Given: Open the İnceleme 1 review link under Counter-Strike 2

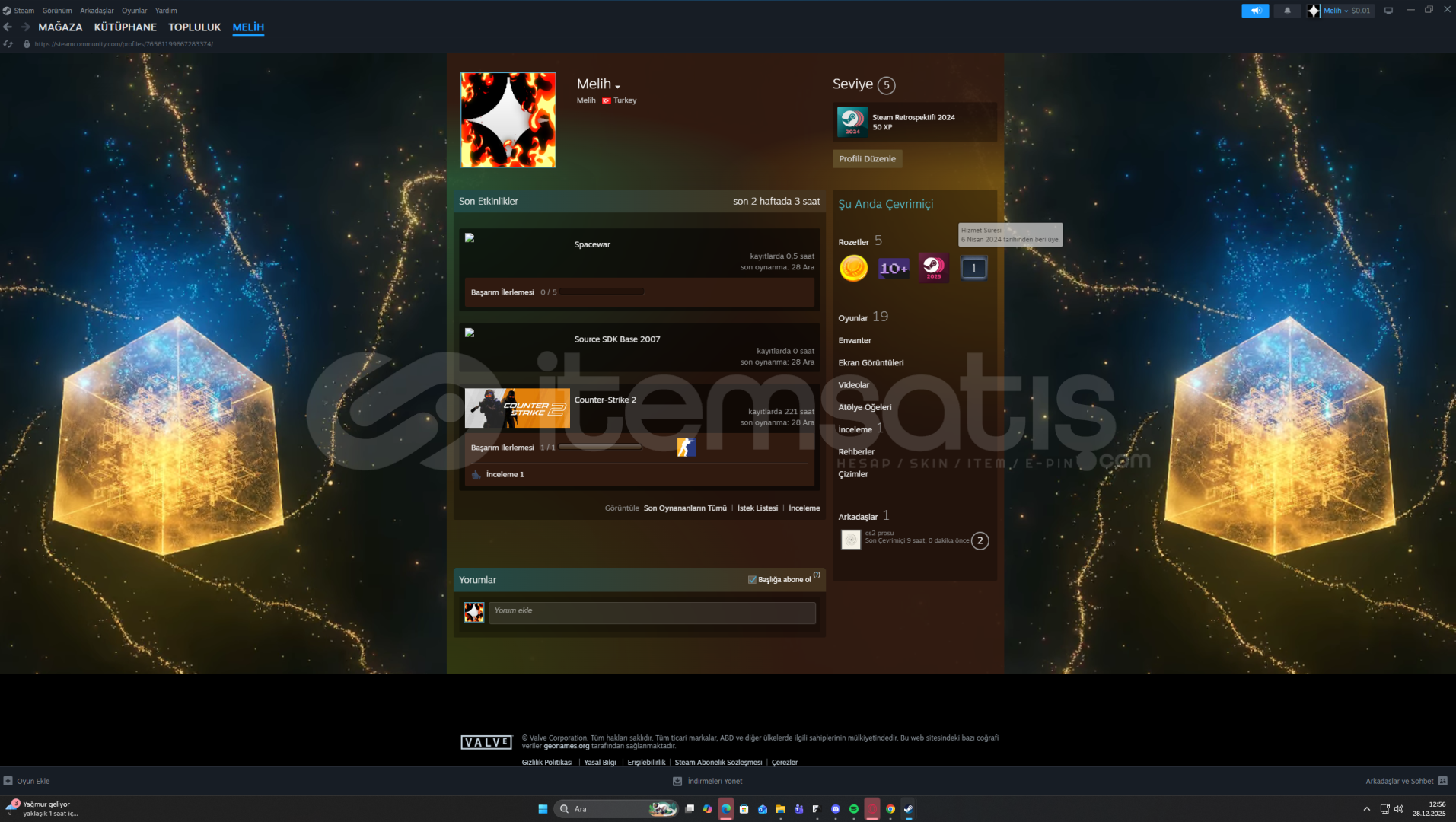Looking at the screenshot, I should (505, 474).
